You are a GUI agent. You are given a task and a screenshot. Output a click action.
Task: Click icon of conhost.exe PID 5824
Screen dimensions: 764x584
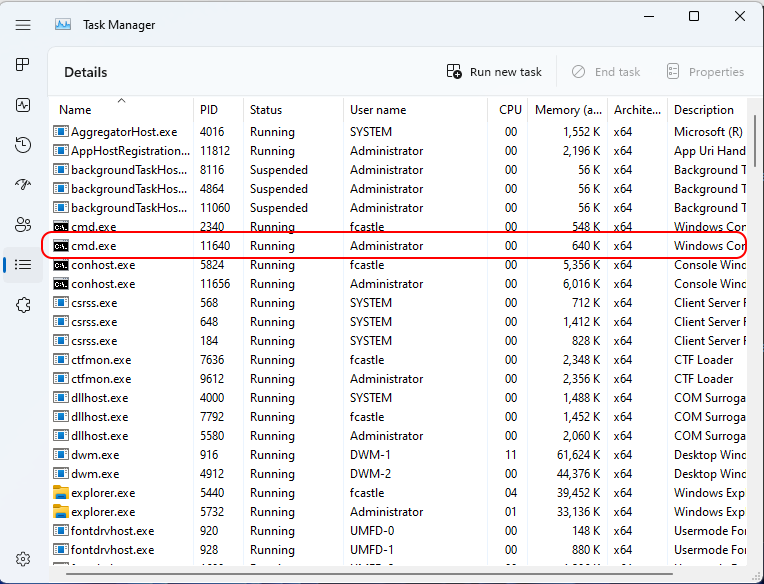coord(60,265)
